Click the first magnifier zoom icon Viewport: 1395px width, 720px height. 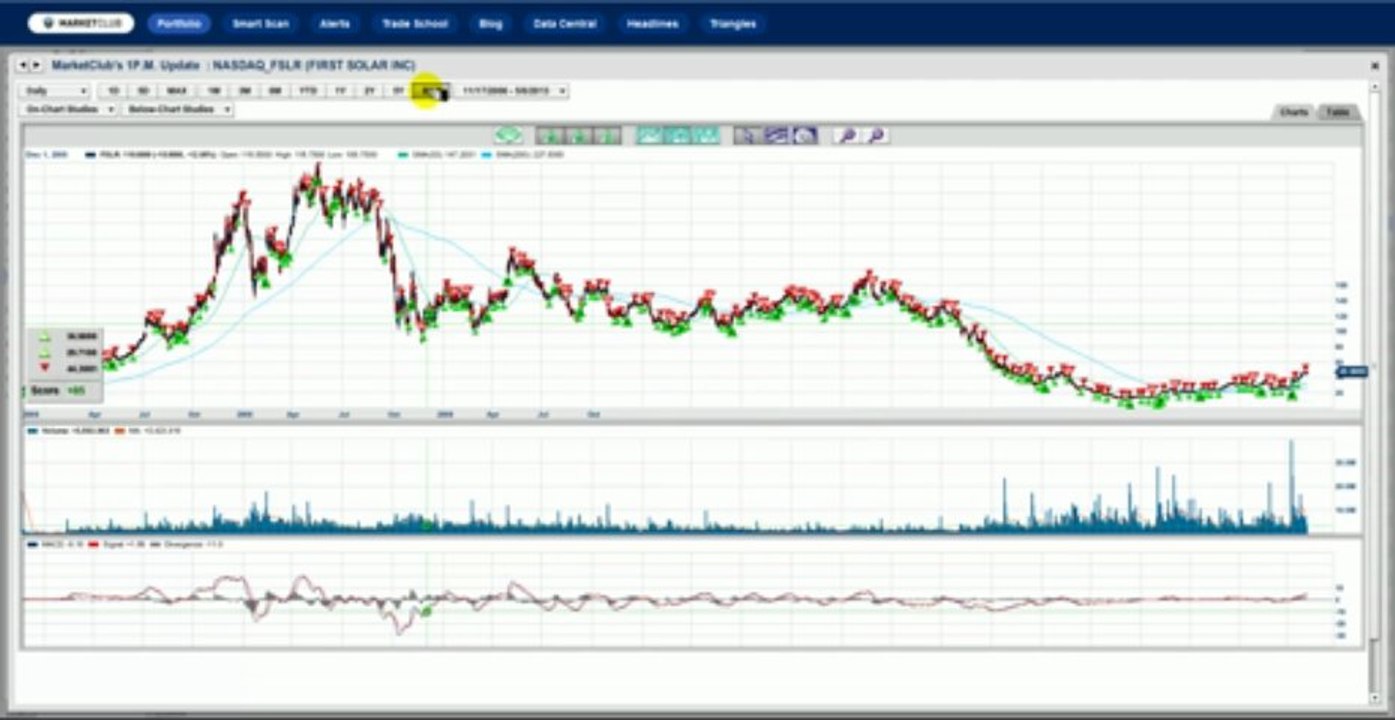[x=847, y=135]
